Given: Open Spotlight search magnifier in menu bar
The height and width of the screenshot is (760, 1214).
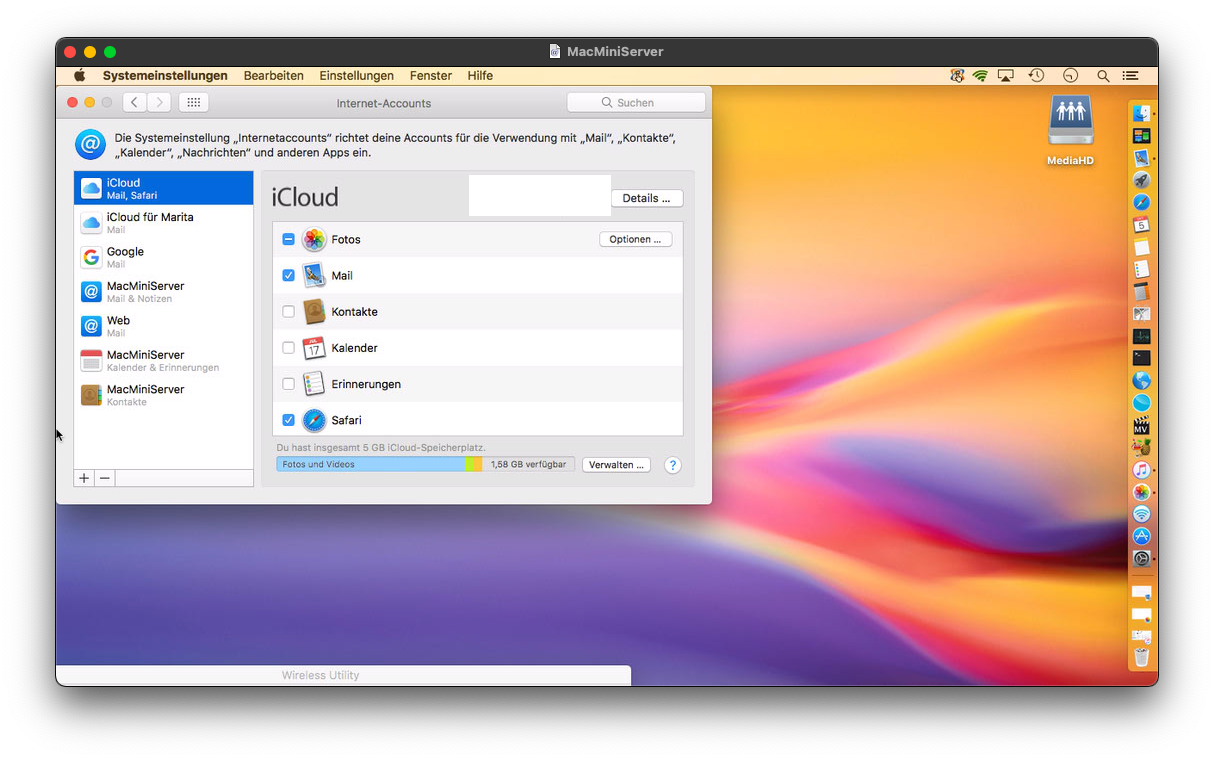Looking at the screenshot, I should (x=1103, y=76).
